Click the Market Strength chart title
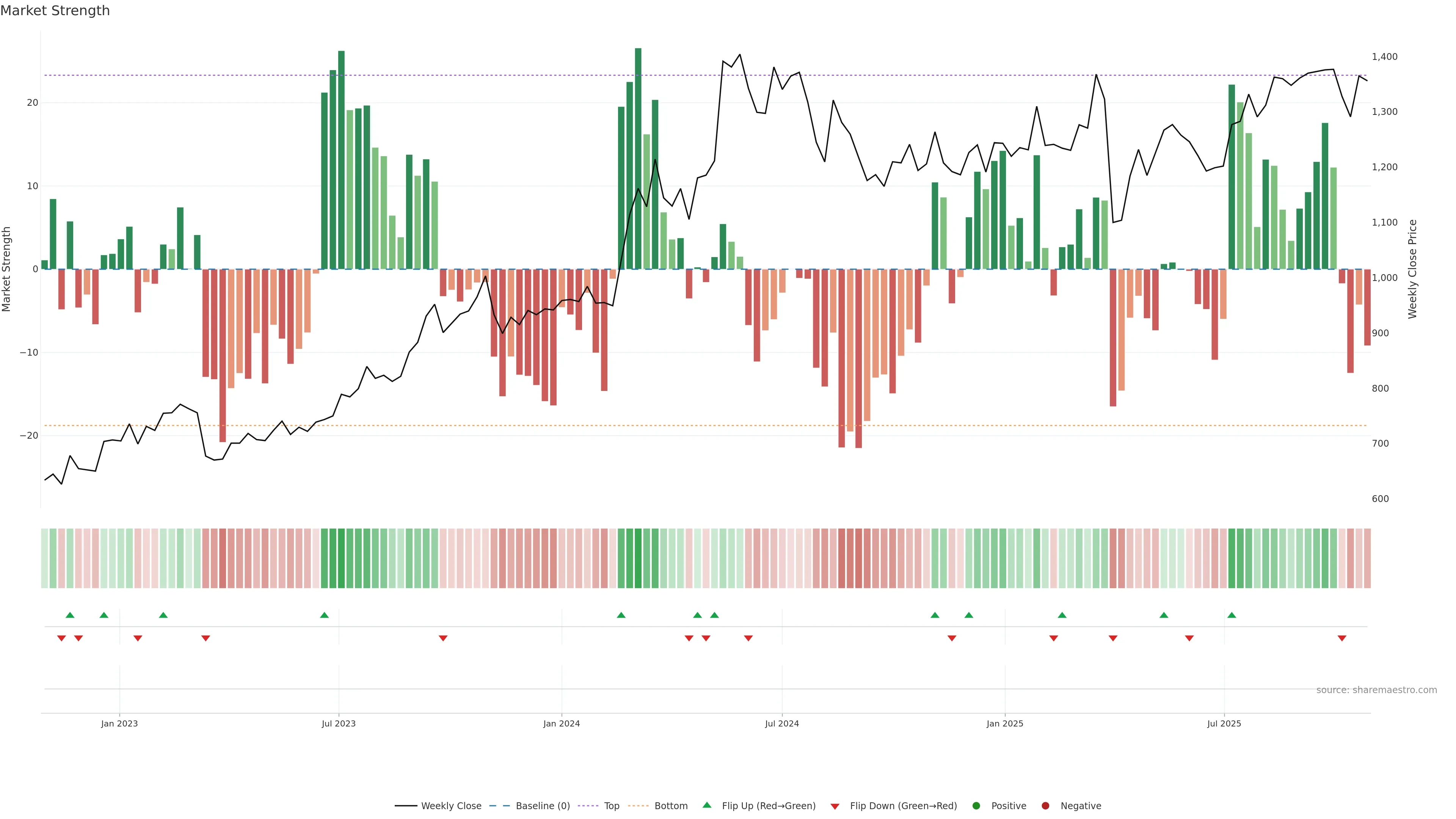1456x819 pixels. pos(55,11)
